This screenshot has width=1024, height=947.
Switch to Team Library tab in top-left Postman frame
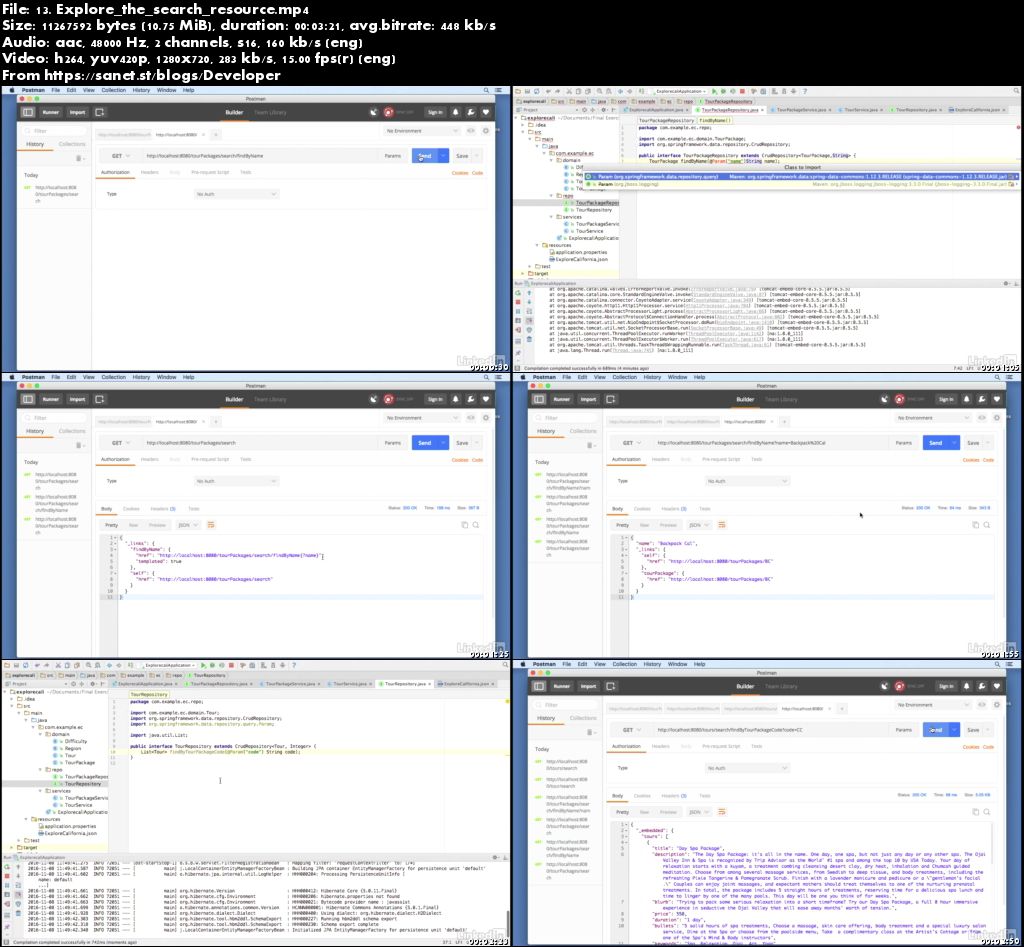[x=270, y=112]
